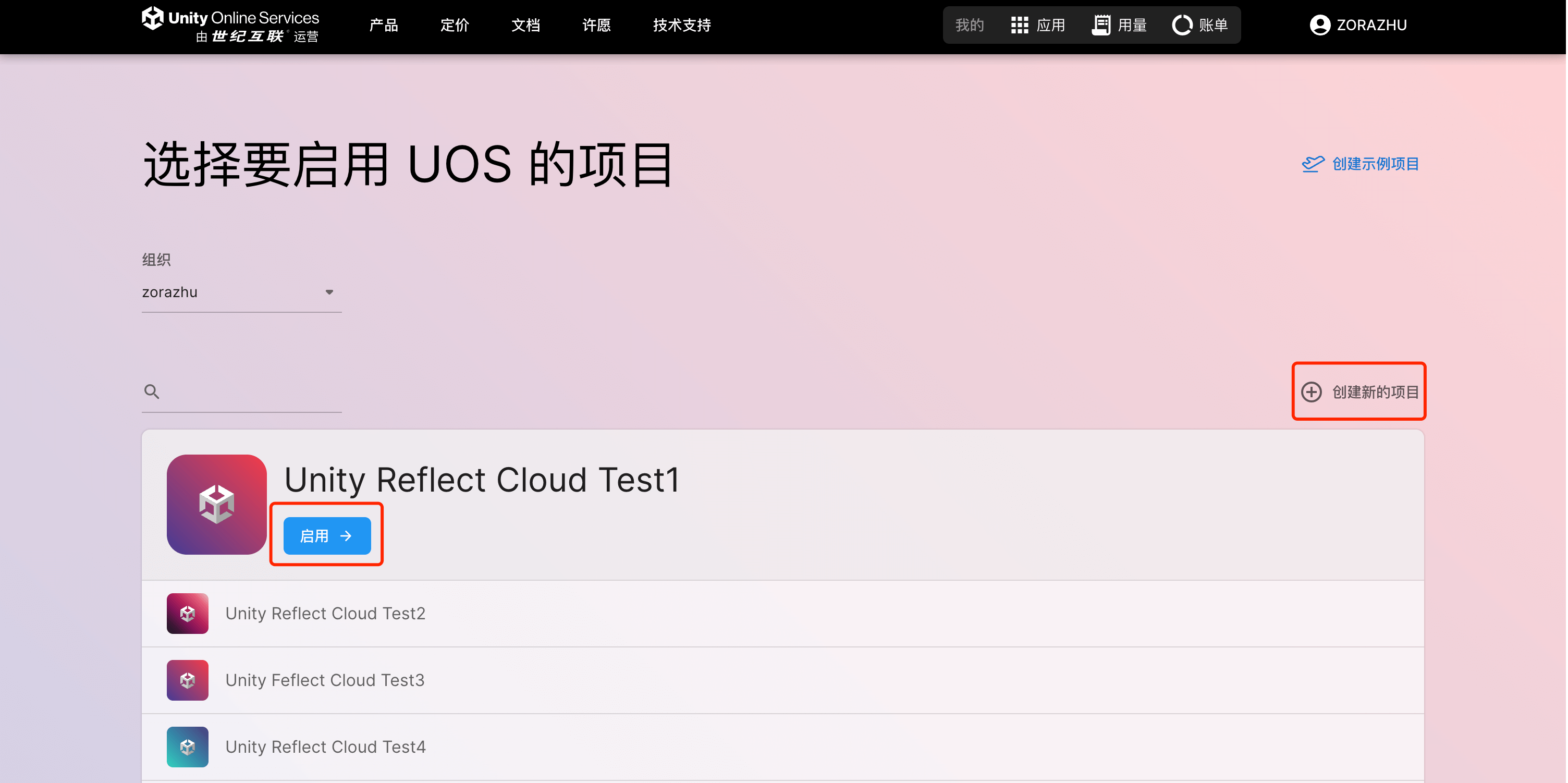The image size is (1568, 783).
Task: Click the 创建示例项目 link
Action: tap(1361, 164)
